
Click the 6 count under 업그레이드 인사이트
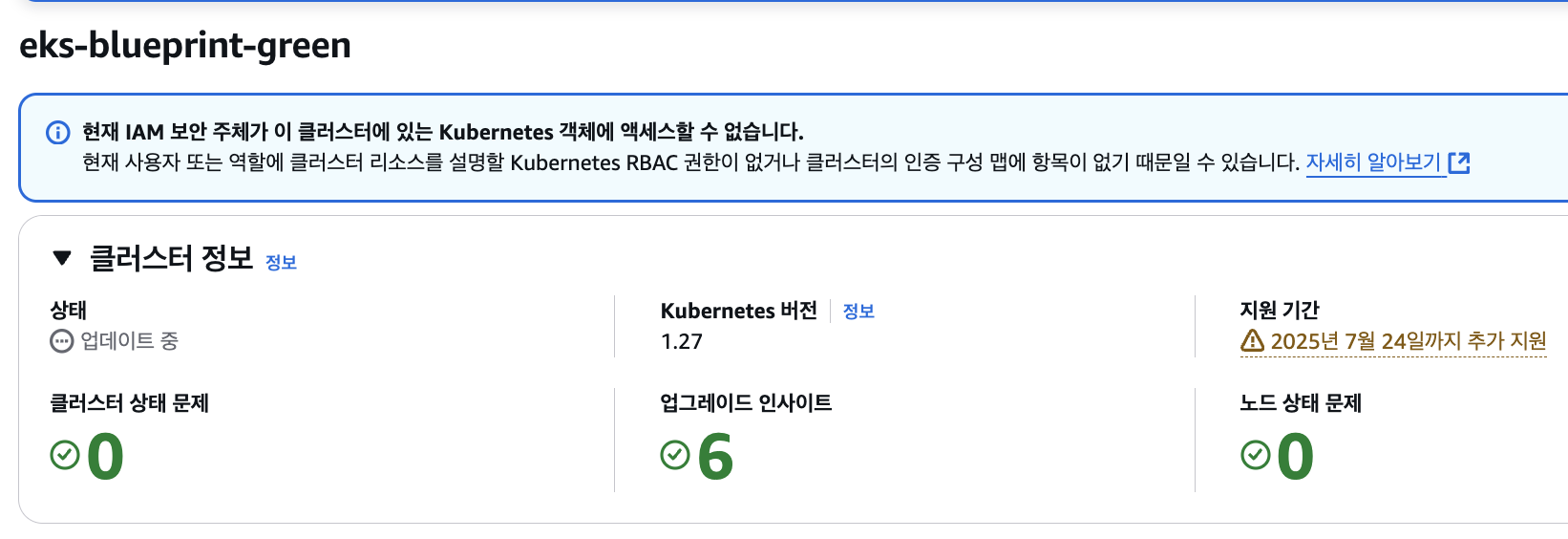[715, 457]
